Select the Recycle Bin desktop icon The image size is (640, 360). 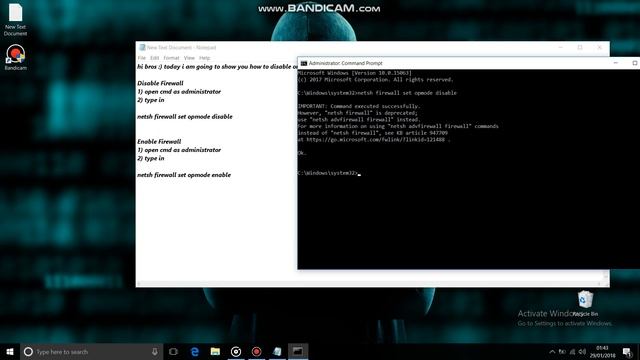tap(585, 303)
